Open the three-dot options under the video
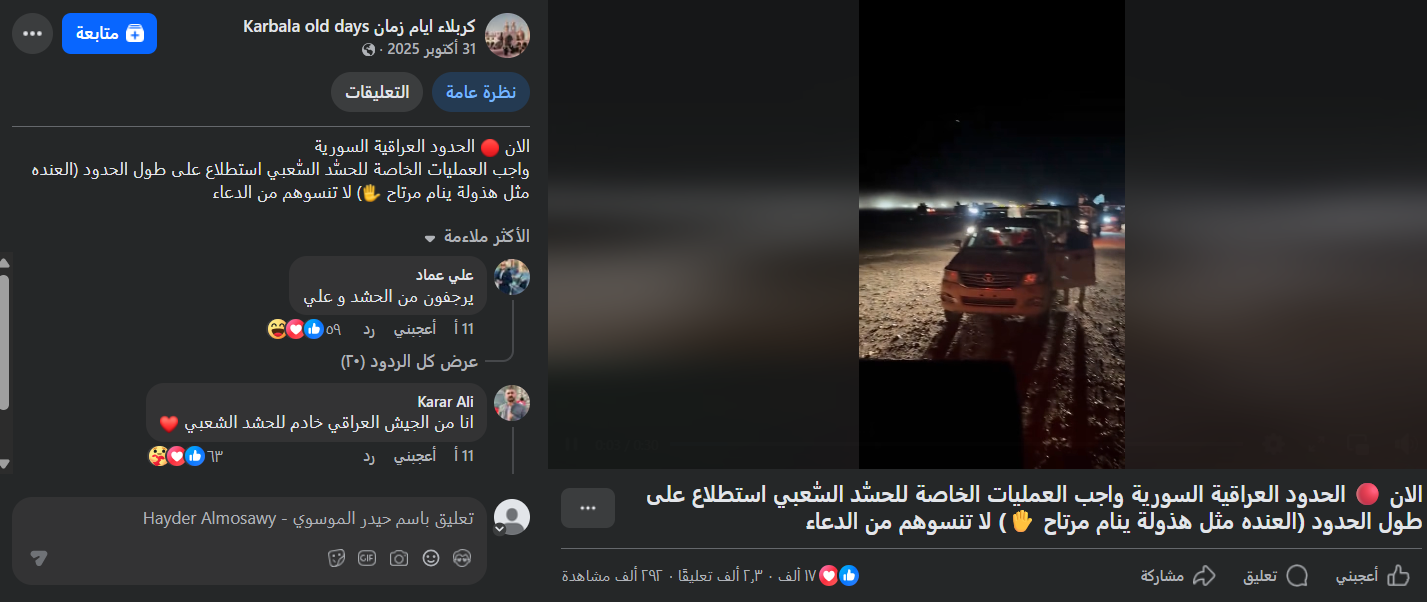 [588, 508]
